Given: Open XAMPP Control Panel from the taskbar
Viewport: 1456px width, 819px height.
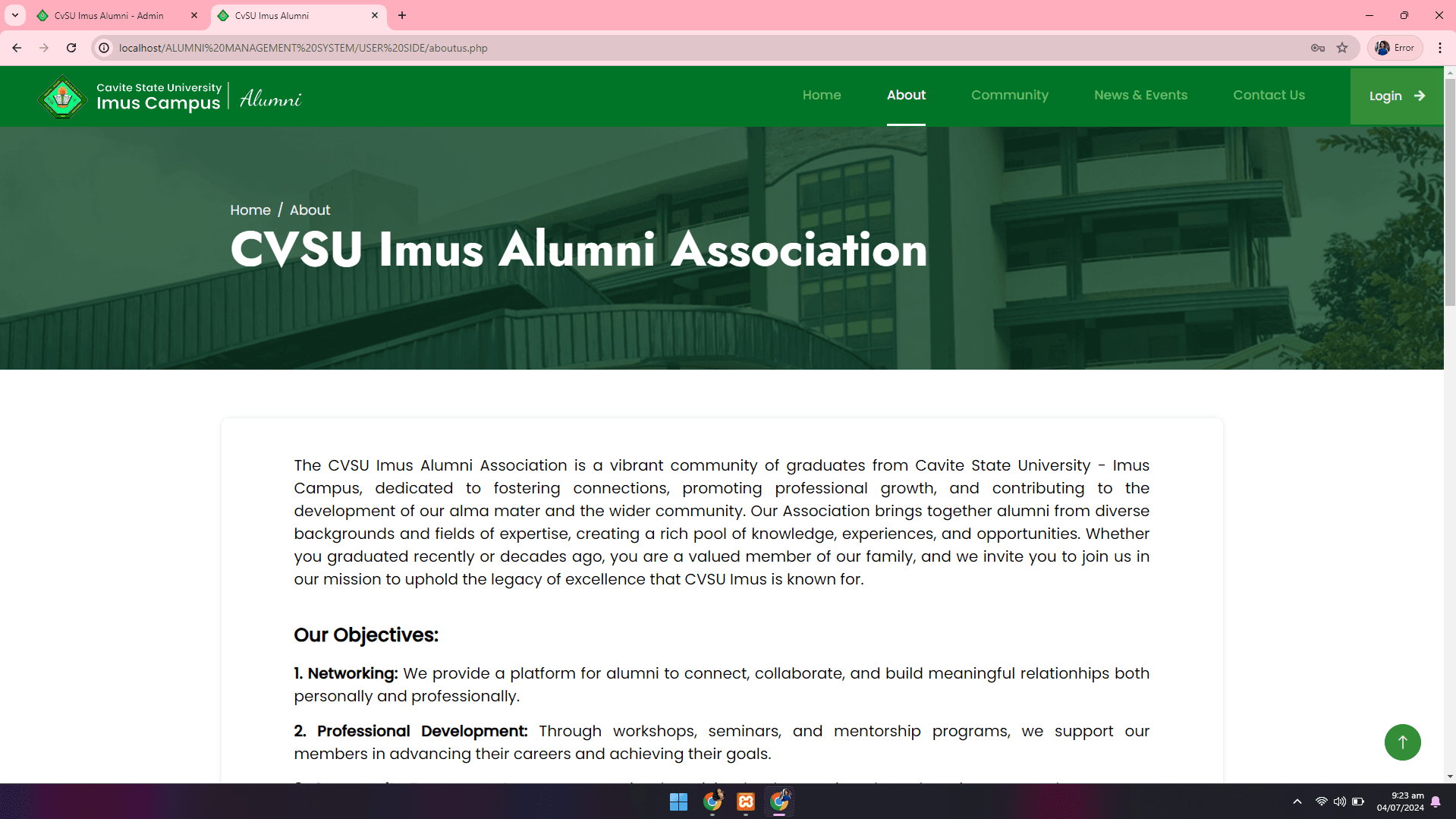Looking at the screenshot, I should coord(747,802).
